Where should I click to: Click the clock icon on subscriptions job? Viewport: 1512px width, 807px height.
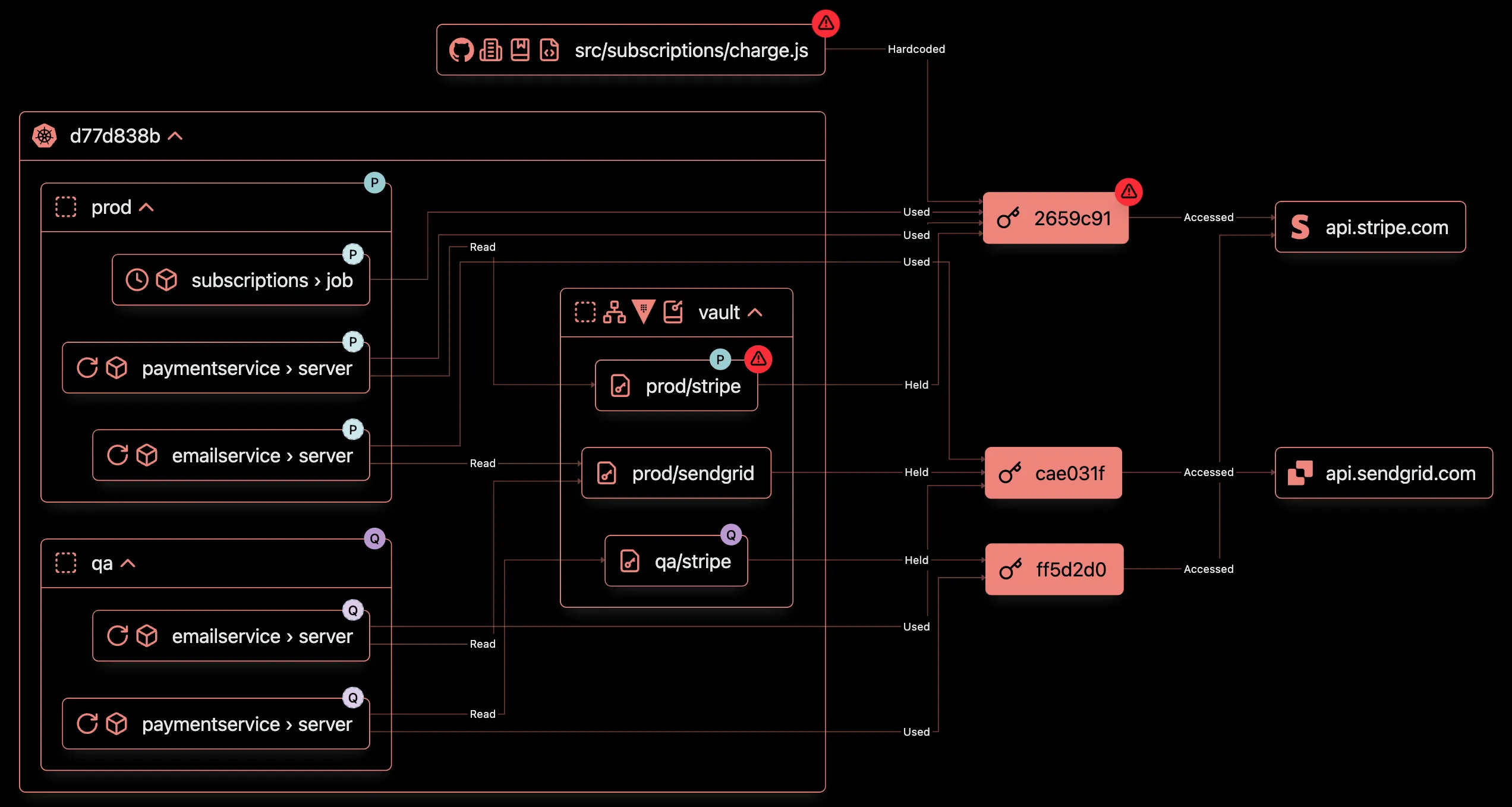pos(138,279)
